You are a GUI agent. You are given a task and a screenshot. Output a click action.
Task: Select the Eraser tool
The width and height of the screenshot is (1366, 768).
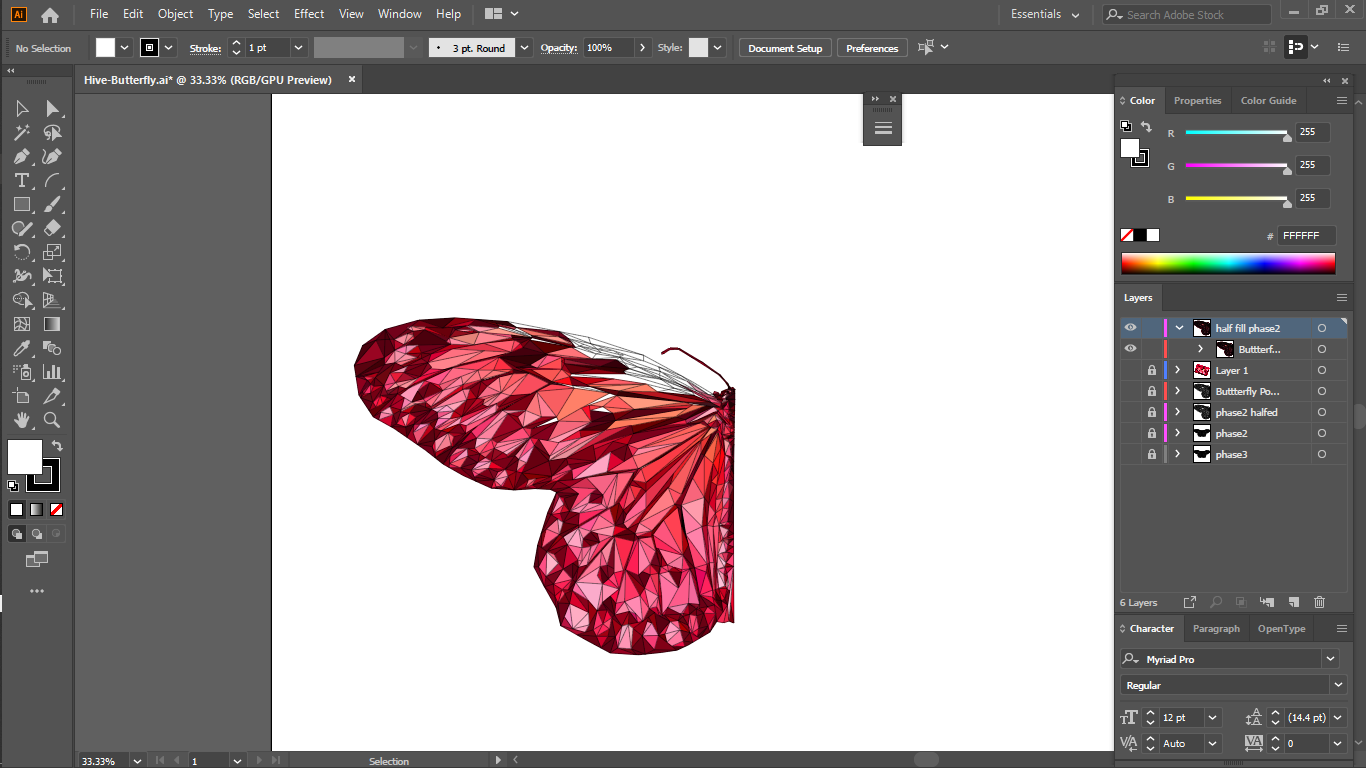tap(53, 228)
